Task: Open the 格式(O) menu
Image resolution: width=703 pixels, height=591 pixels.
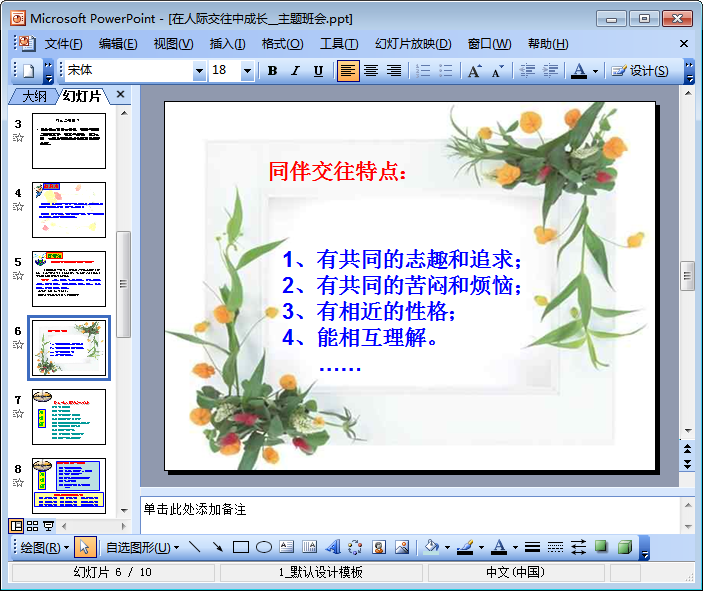Action: tap(282, 44)
